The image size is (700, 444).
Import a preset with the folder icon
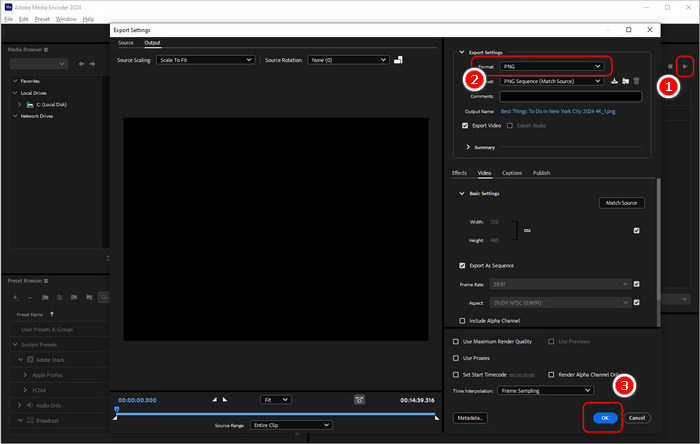(625, 81)
